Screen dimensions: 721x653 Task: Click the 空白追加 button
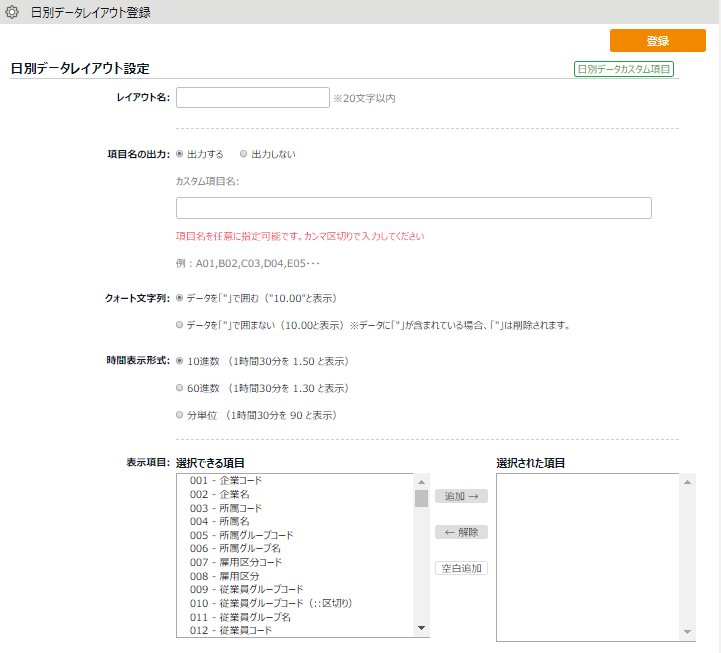pyautogui.click(x=461, y=568)
